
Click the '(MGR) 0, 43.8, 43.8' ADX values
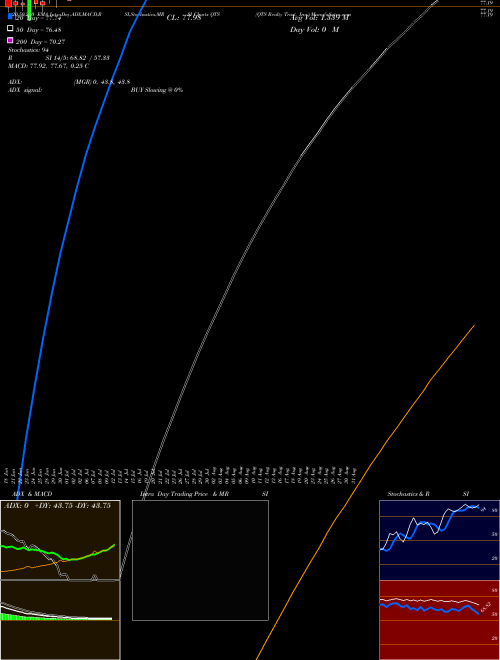point(102,82)
